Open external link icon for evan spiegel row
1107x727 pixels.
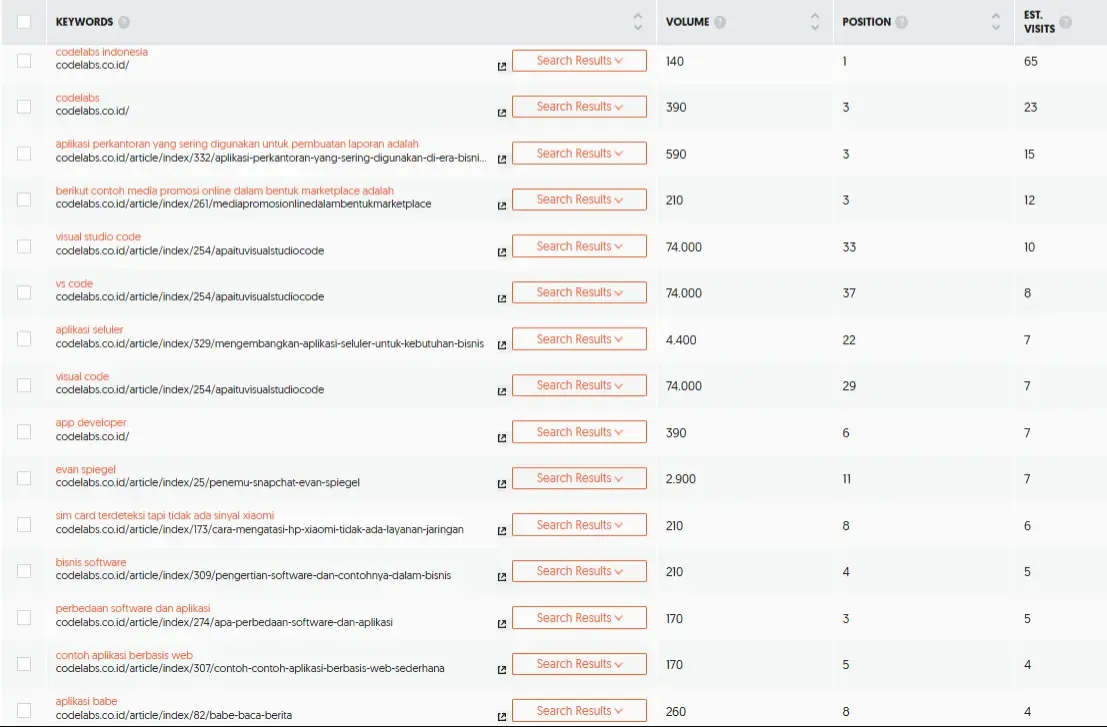501,484
